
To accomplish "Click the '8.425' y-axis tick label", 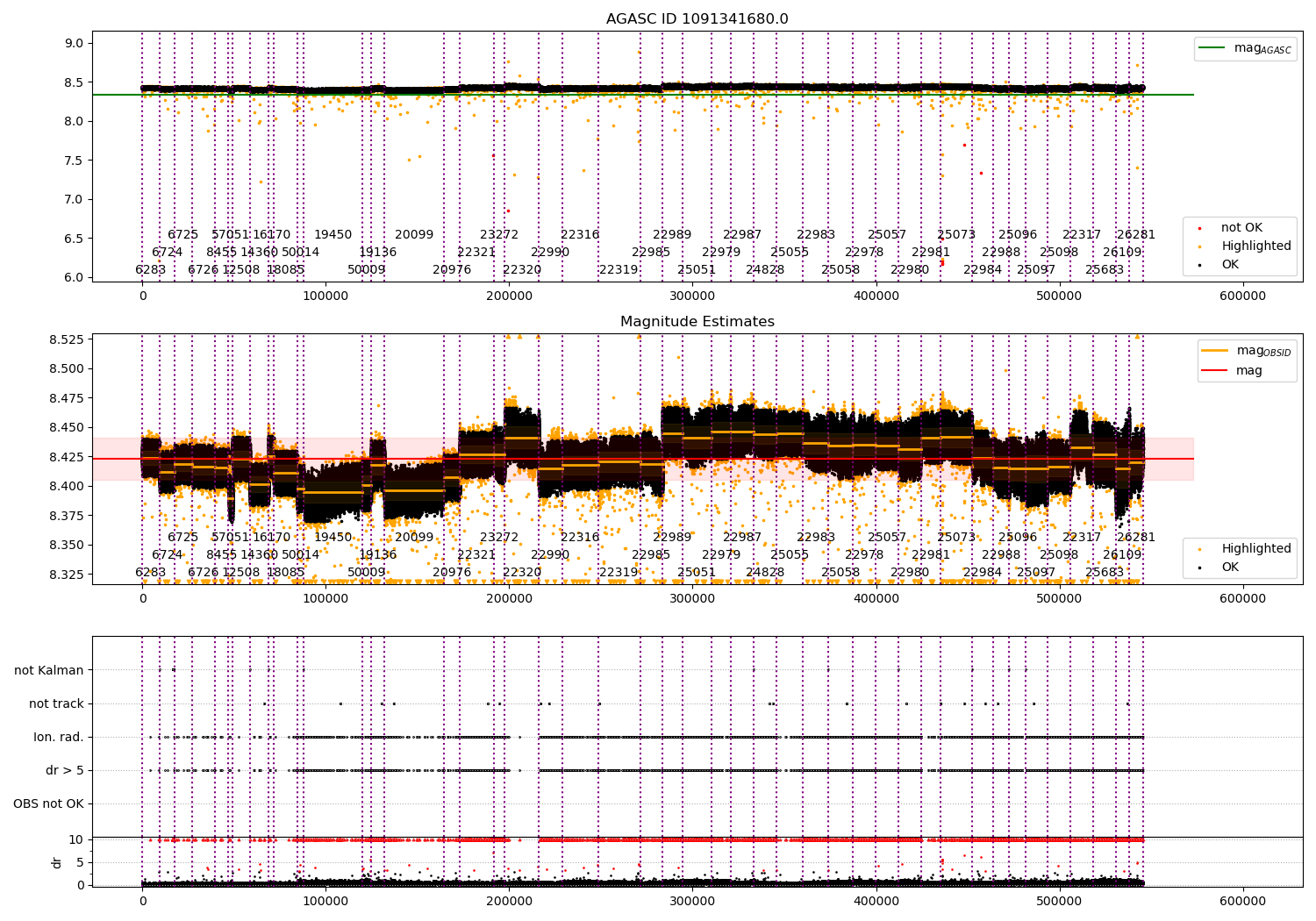I will (67, 457).
